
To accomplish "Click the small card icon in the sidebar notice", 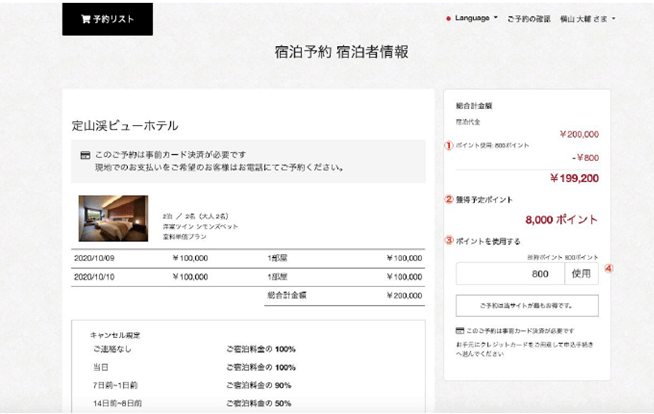I will (x=460, y=331).
